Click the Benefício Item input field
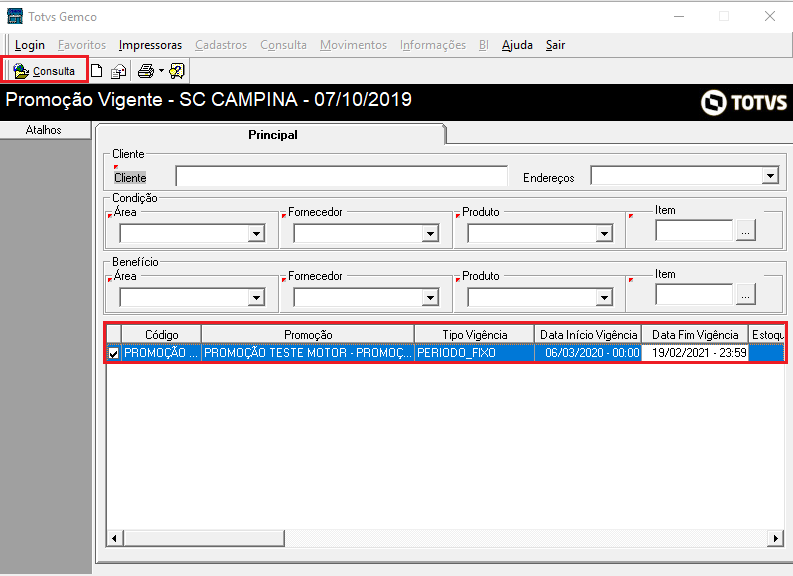The image size is (793, 576). point(694,294)
